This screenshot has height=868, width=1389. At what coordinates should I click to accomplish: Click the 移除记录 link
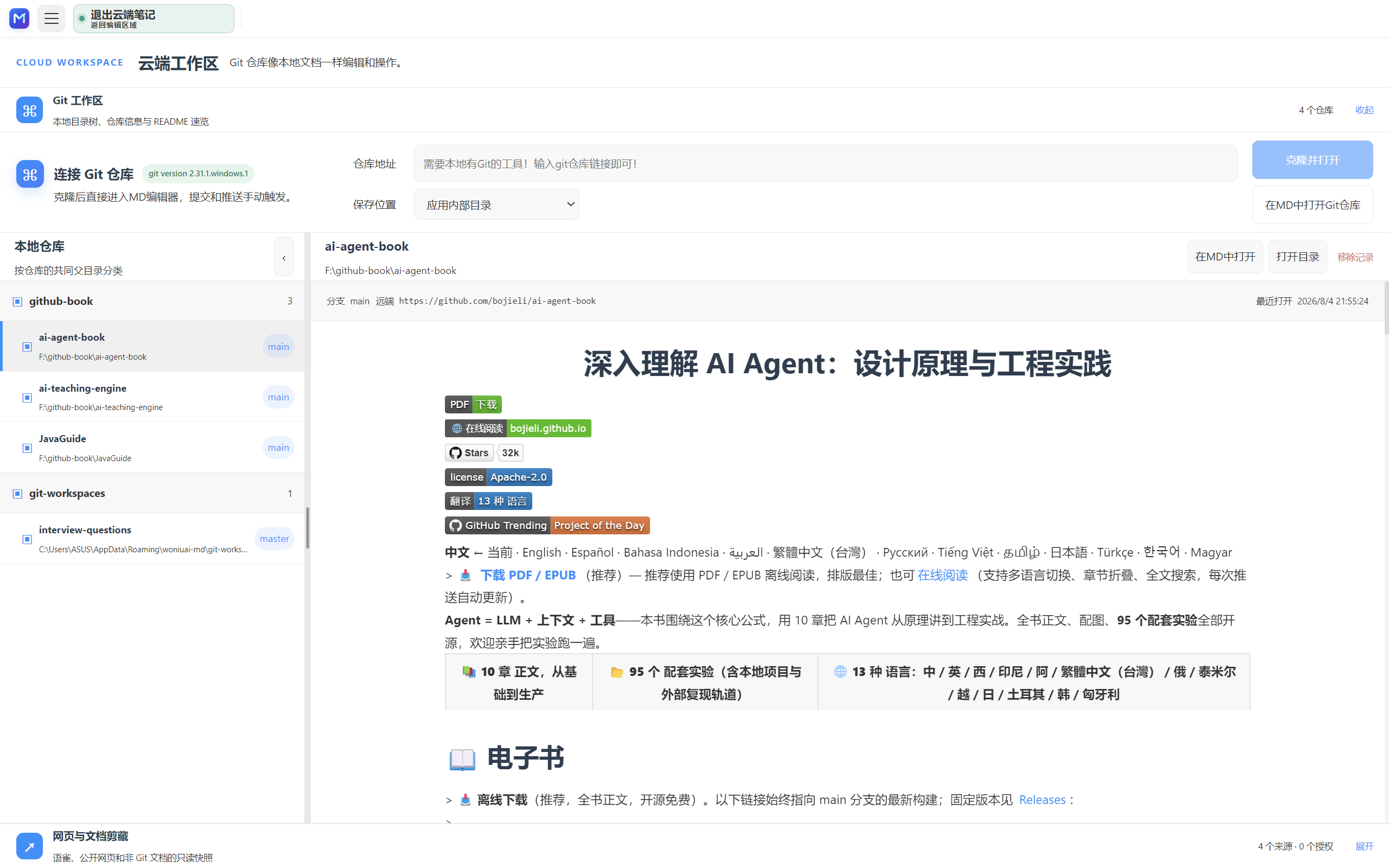click(x=1355, y=257)
